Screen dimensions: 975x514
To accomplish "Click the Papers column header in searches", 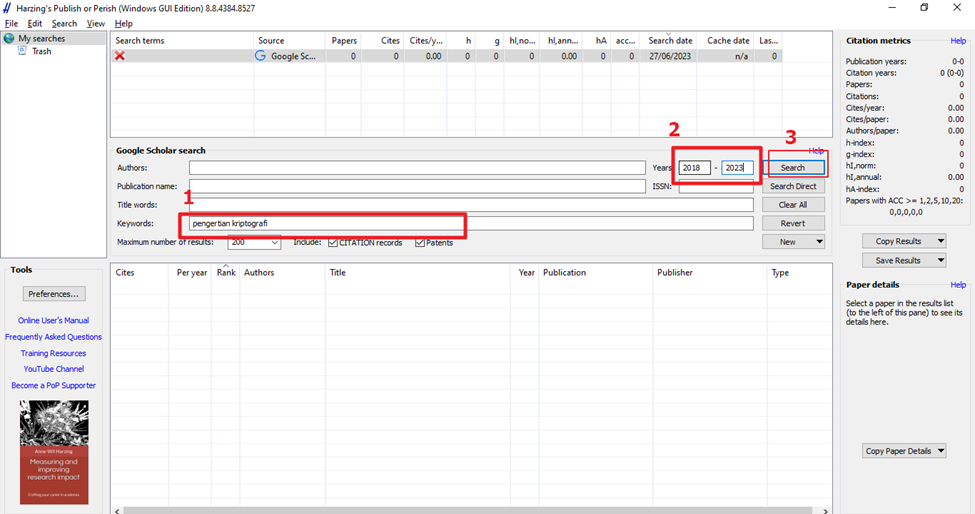I will [x=343, y=40].
